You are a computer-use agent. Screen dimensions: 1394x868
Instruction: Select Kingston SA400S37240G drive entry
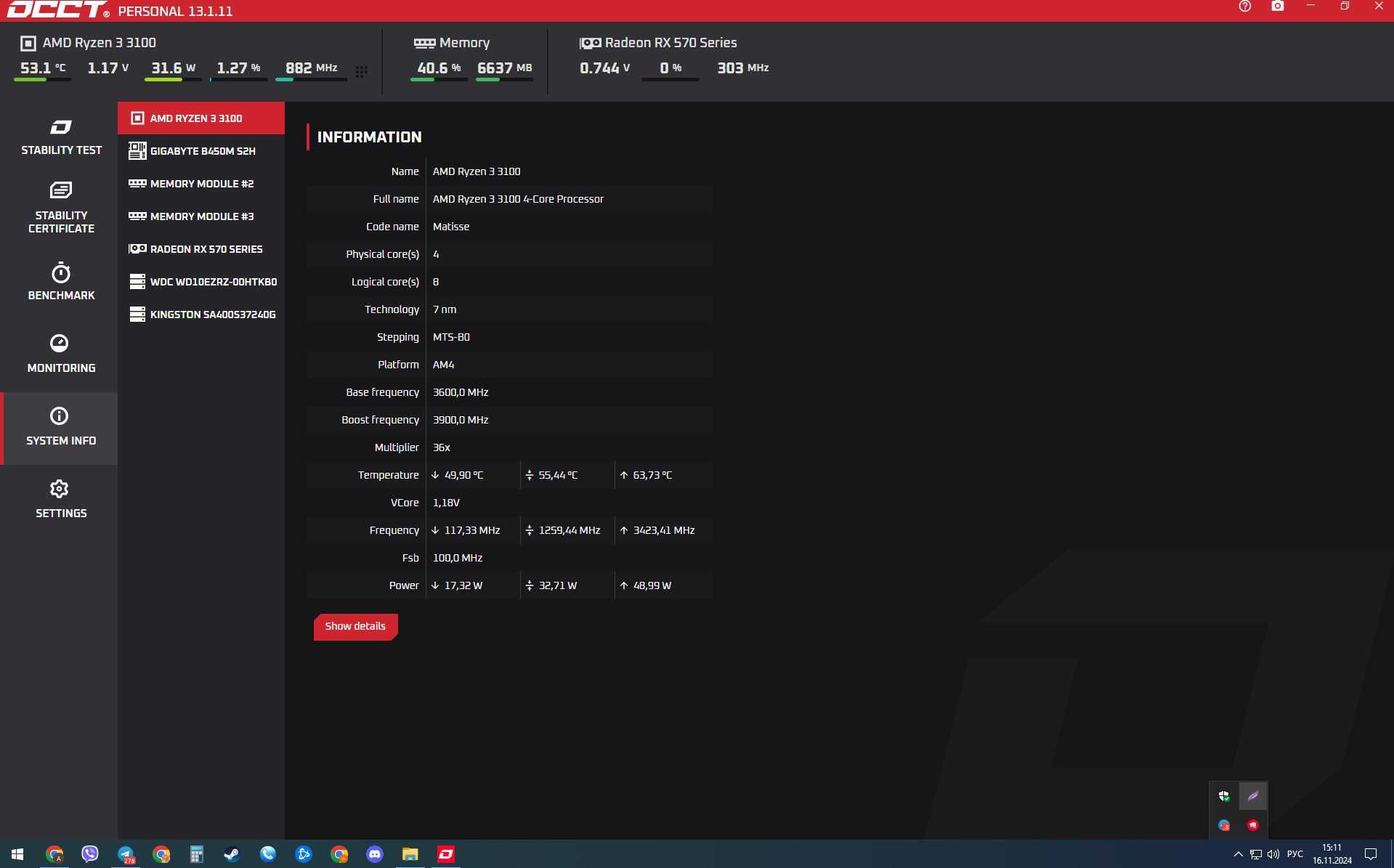[x=201, y=315]
